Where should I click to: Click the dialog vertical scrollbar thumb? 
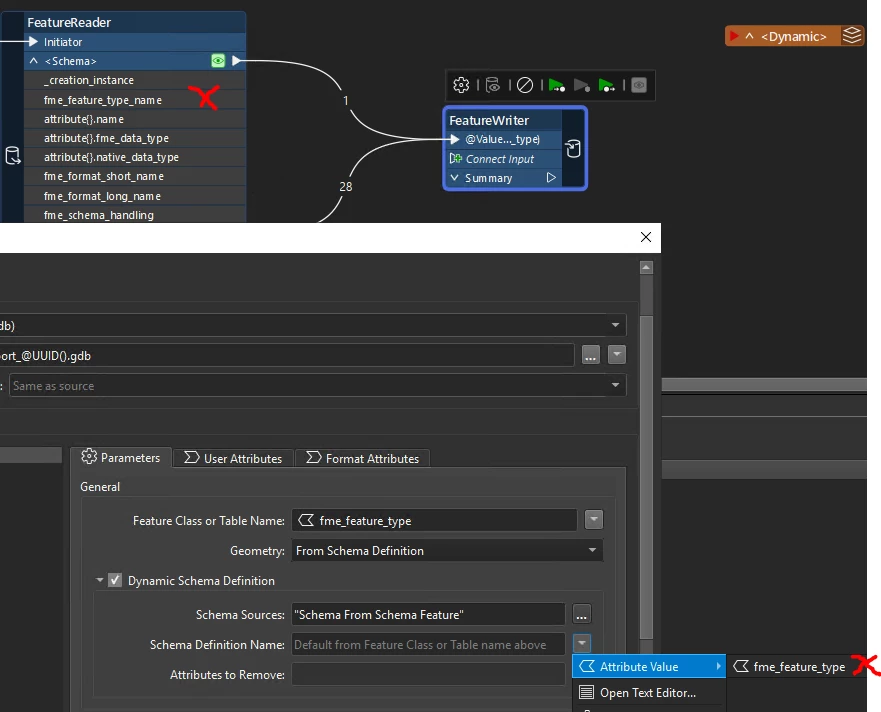click(x=646, y=478)
